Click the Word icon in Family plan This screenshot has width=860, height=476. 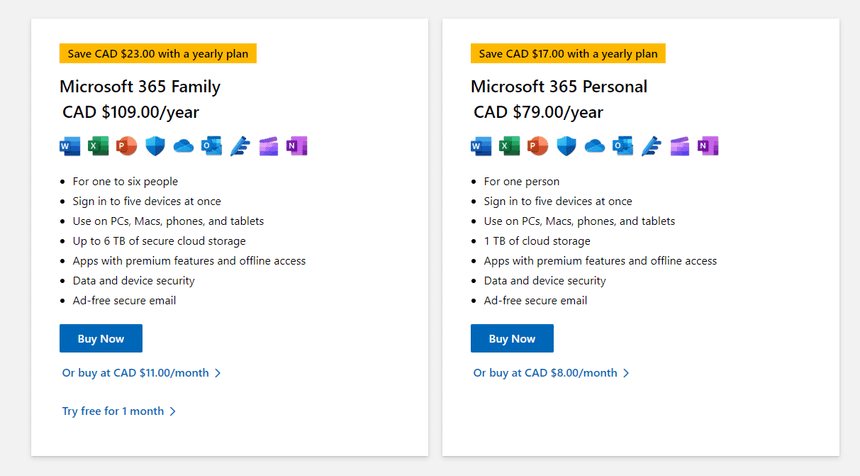pos(70,146)
